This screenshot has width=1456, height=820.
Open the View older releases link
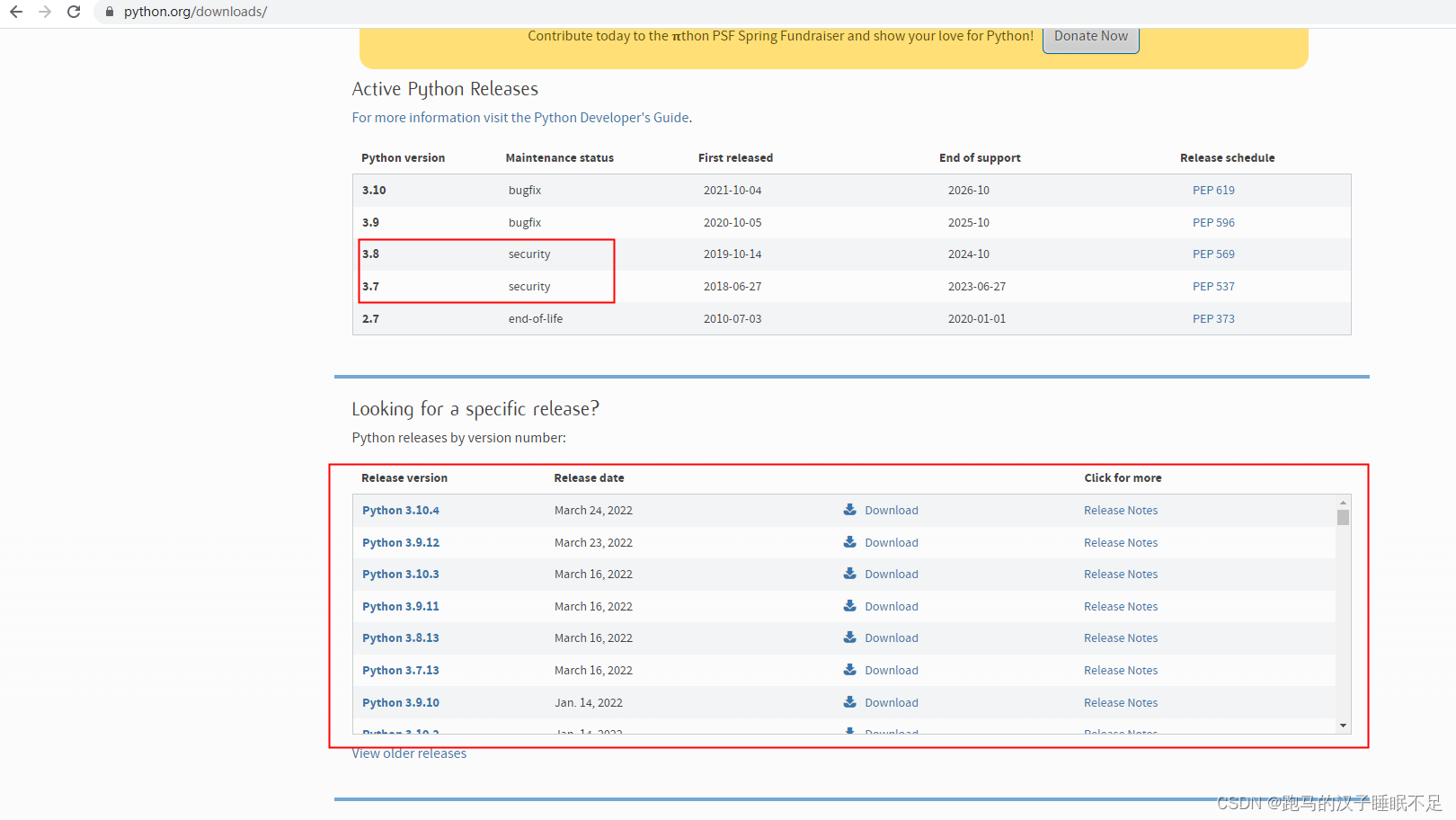tap(409, 753)
